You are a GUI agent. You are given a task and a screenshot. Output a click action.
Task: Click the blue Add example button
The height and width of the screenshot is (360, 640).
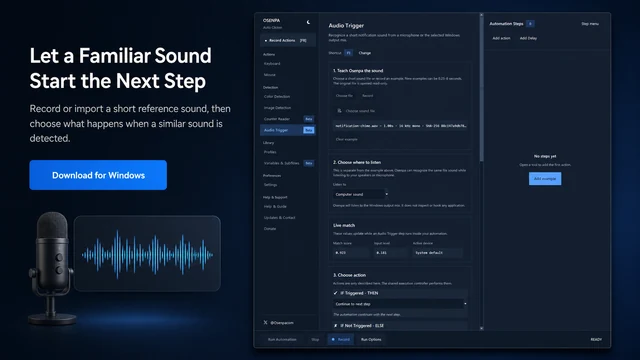coord(545,178)
